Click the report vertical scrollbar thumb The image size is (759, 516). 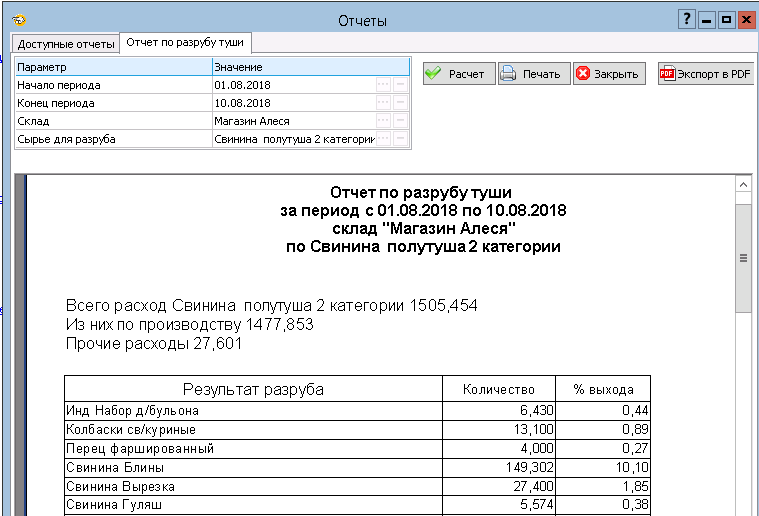[x=743, y=258]
